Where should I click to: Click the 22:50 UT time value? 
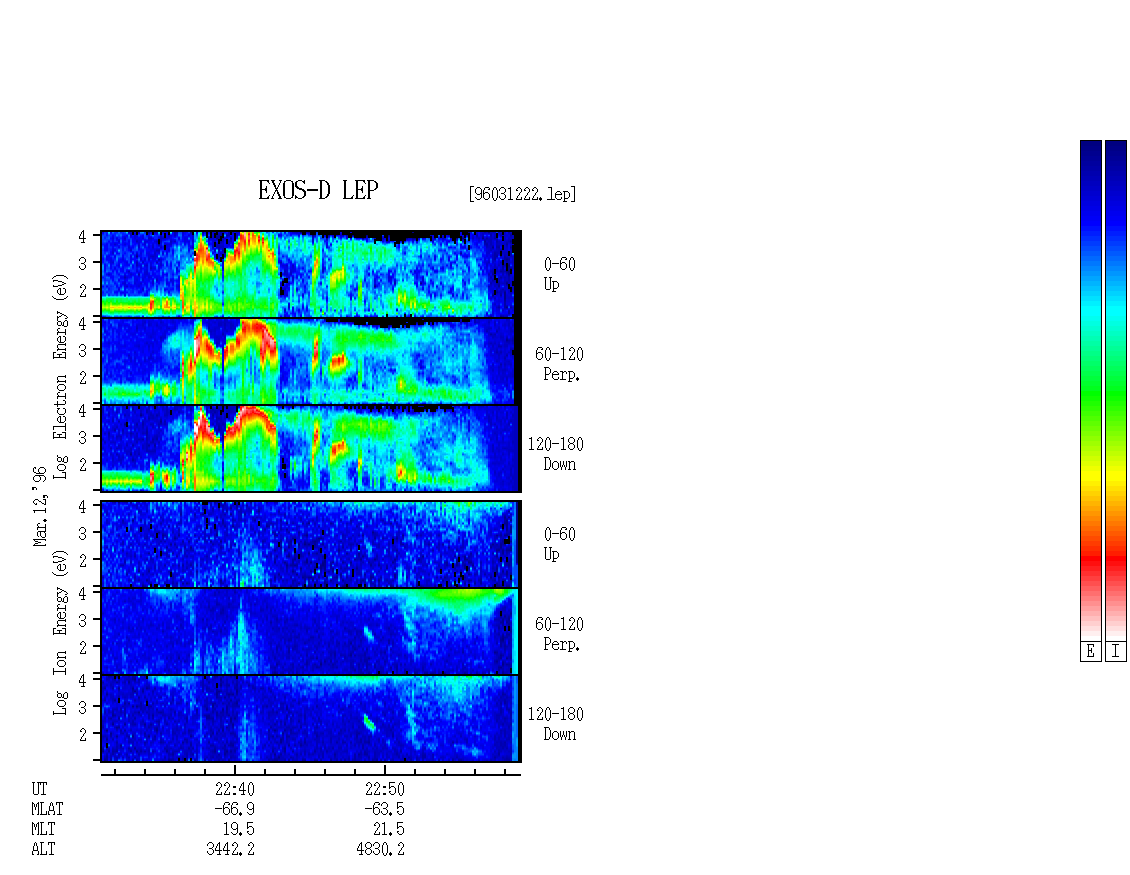coord(385,789)
